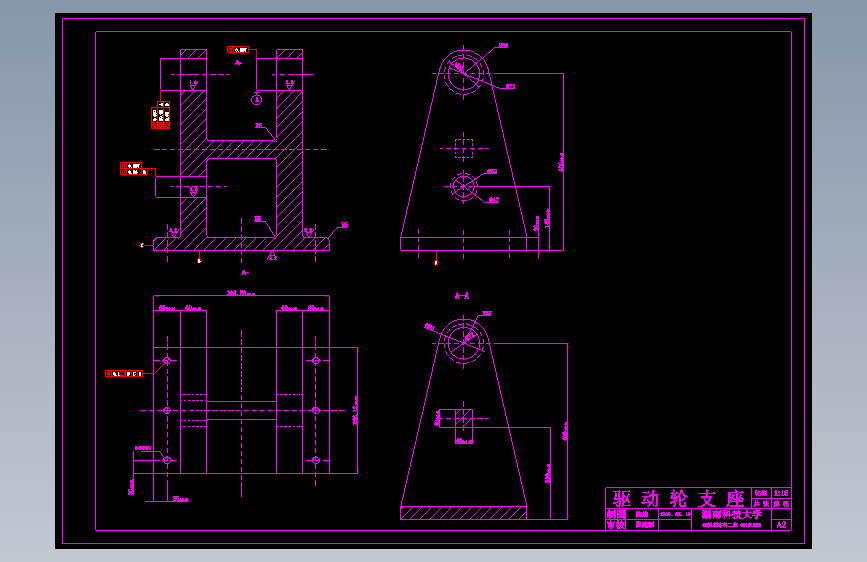This screenshot has width=867, height=562.
Task: Click the two-row red tolerance frame
Action: tap(133, 169)
